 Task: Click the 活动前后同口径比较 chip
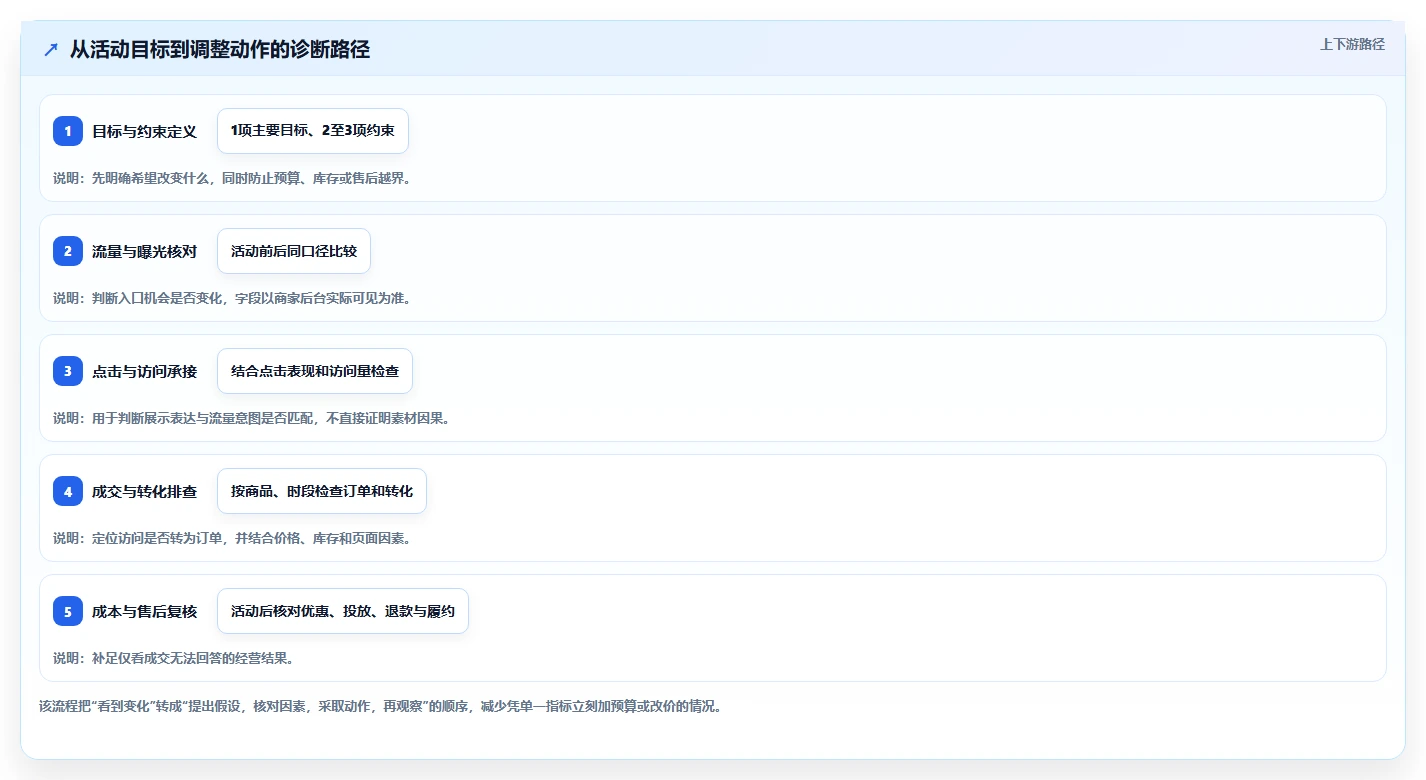pos(294,251)
